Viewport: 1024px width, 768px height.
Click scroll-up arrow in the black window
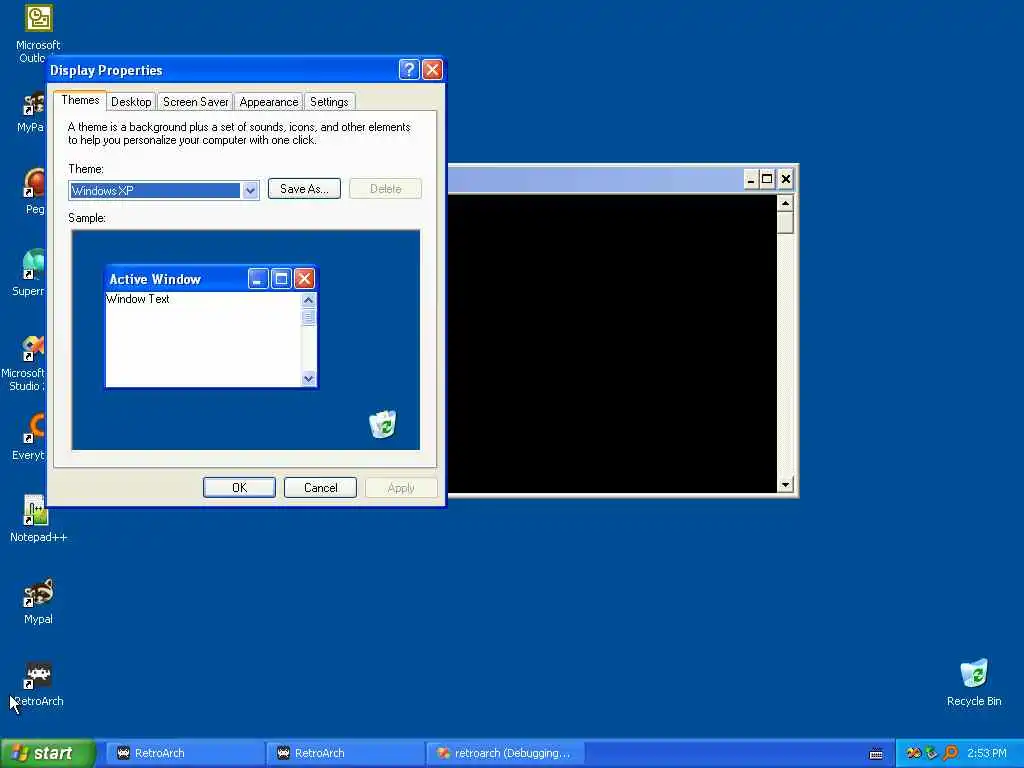pos(786,203)
